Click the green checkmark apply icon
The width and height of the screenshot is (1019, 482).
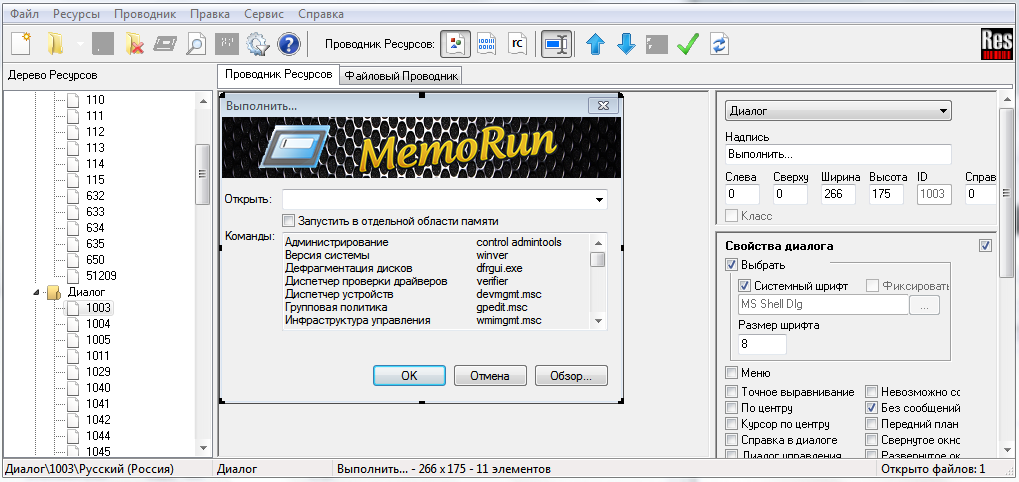688,44
